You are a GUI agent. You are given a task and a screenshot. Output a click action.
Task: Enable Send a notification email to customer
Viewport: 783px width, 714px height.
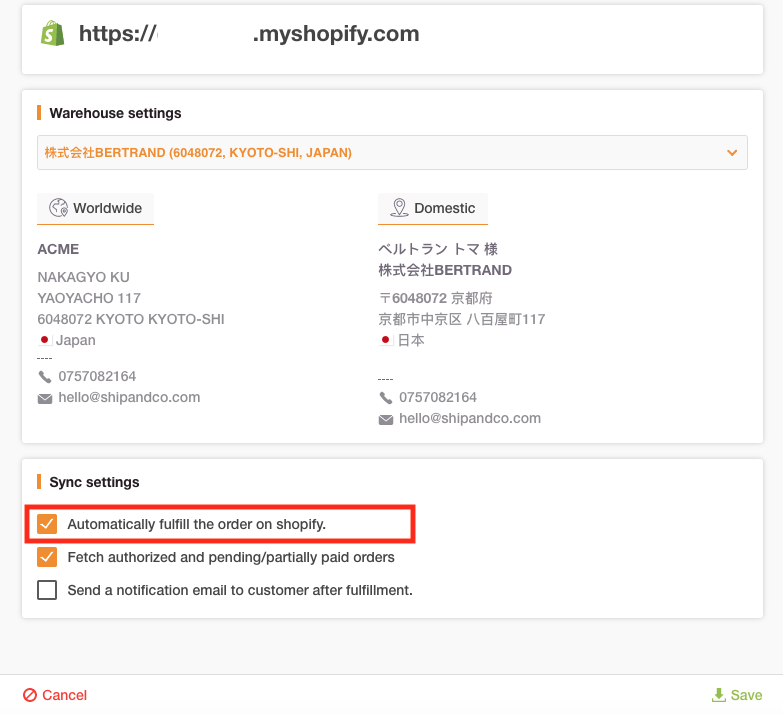pos(47,590)
